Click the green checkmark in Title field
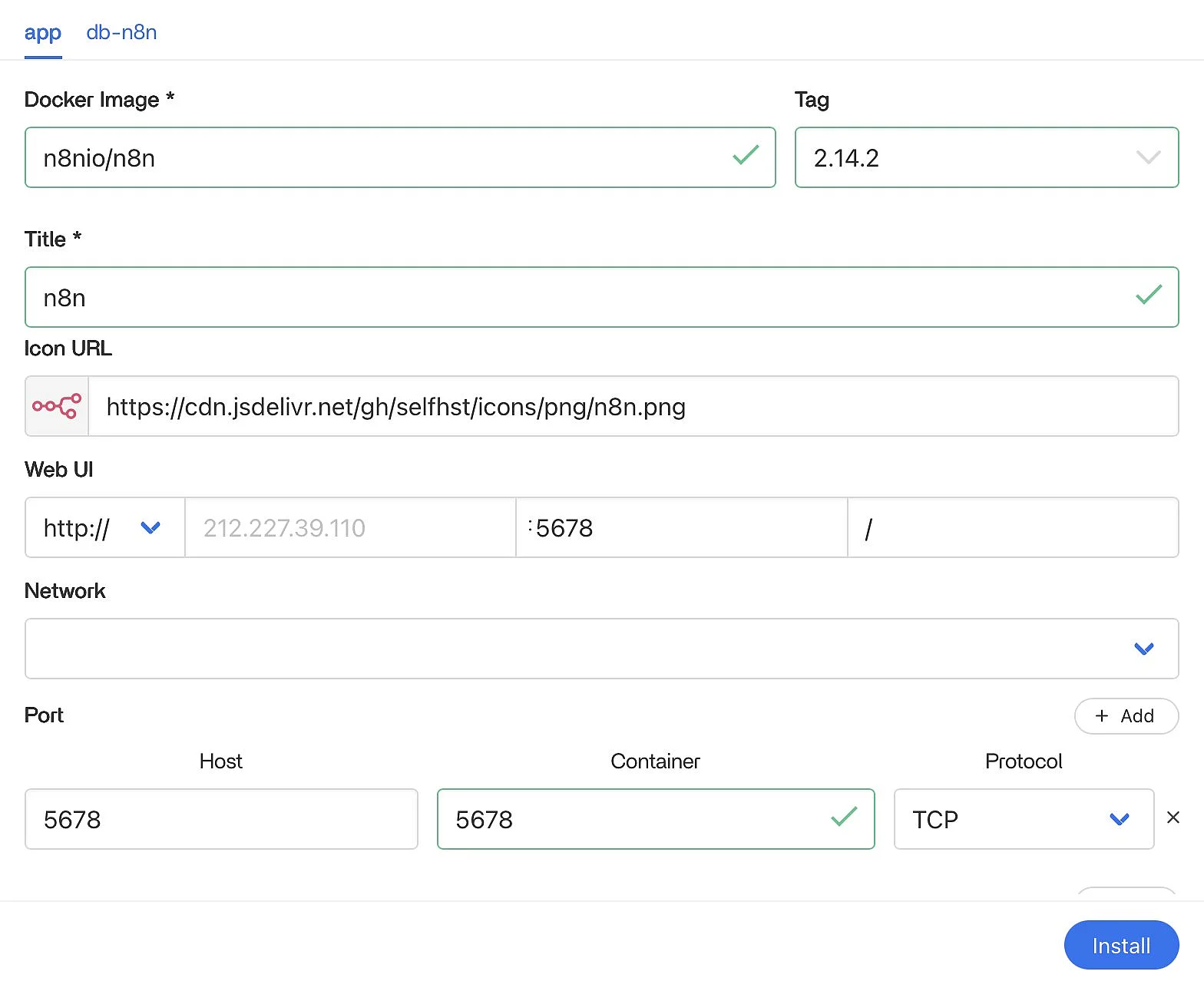The image size is (1204, 1004). pos(1149,296)
